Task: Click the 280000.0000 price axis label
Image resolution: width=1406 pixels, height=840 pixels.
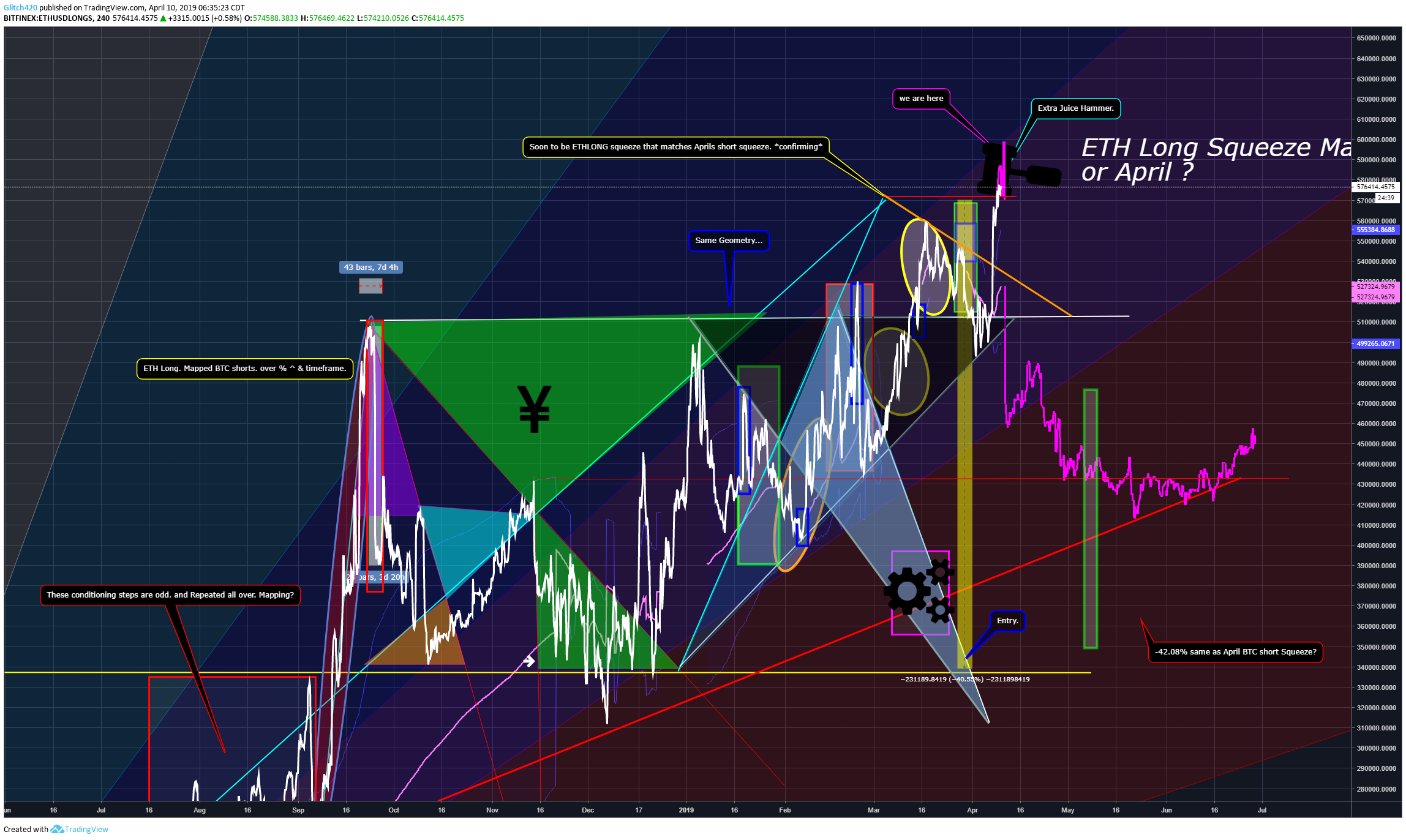Action: tap(1376, 789)
